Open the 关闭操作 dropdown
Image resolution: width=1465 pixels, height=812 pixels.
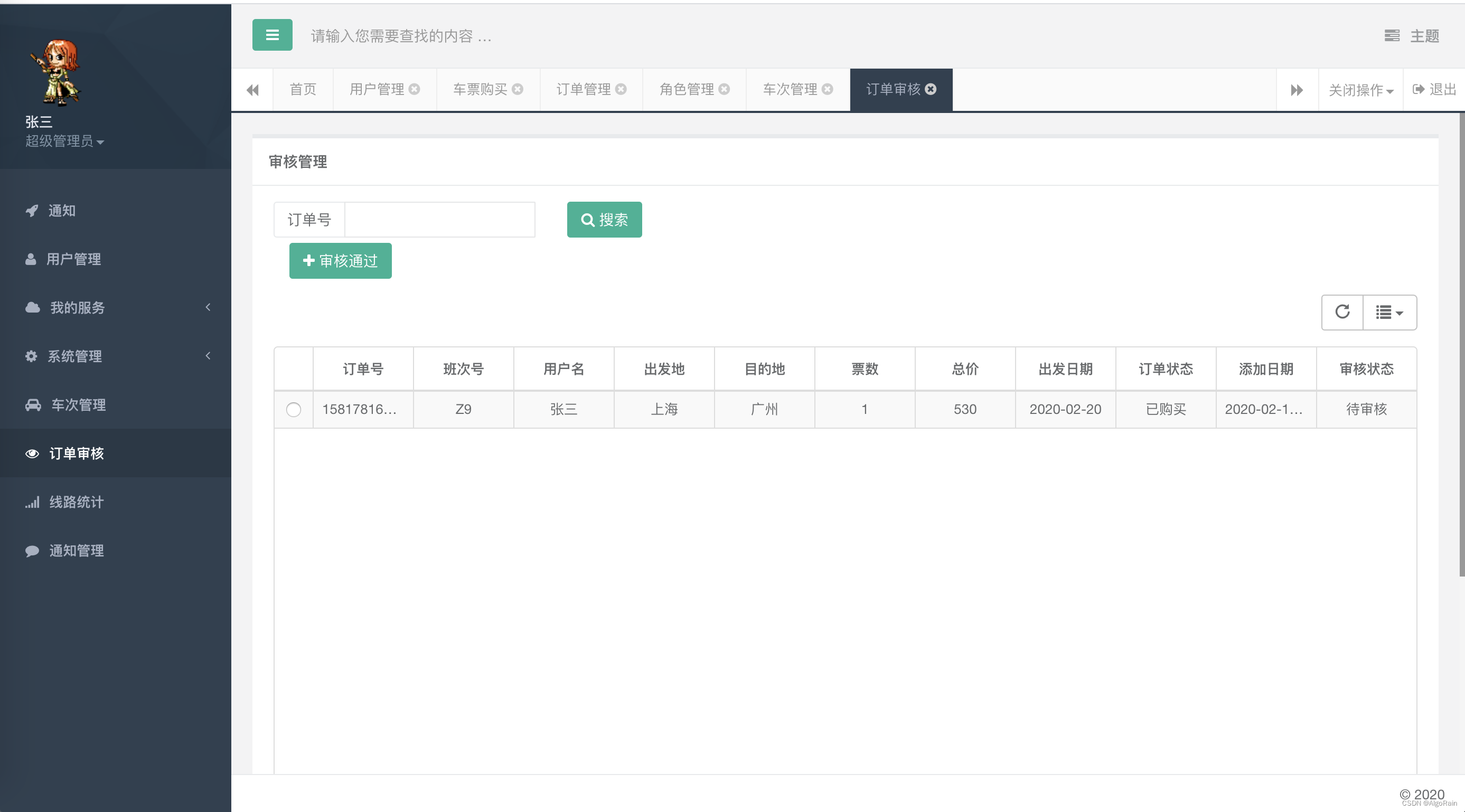point(1360,89)
